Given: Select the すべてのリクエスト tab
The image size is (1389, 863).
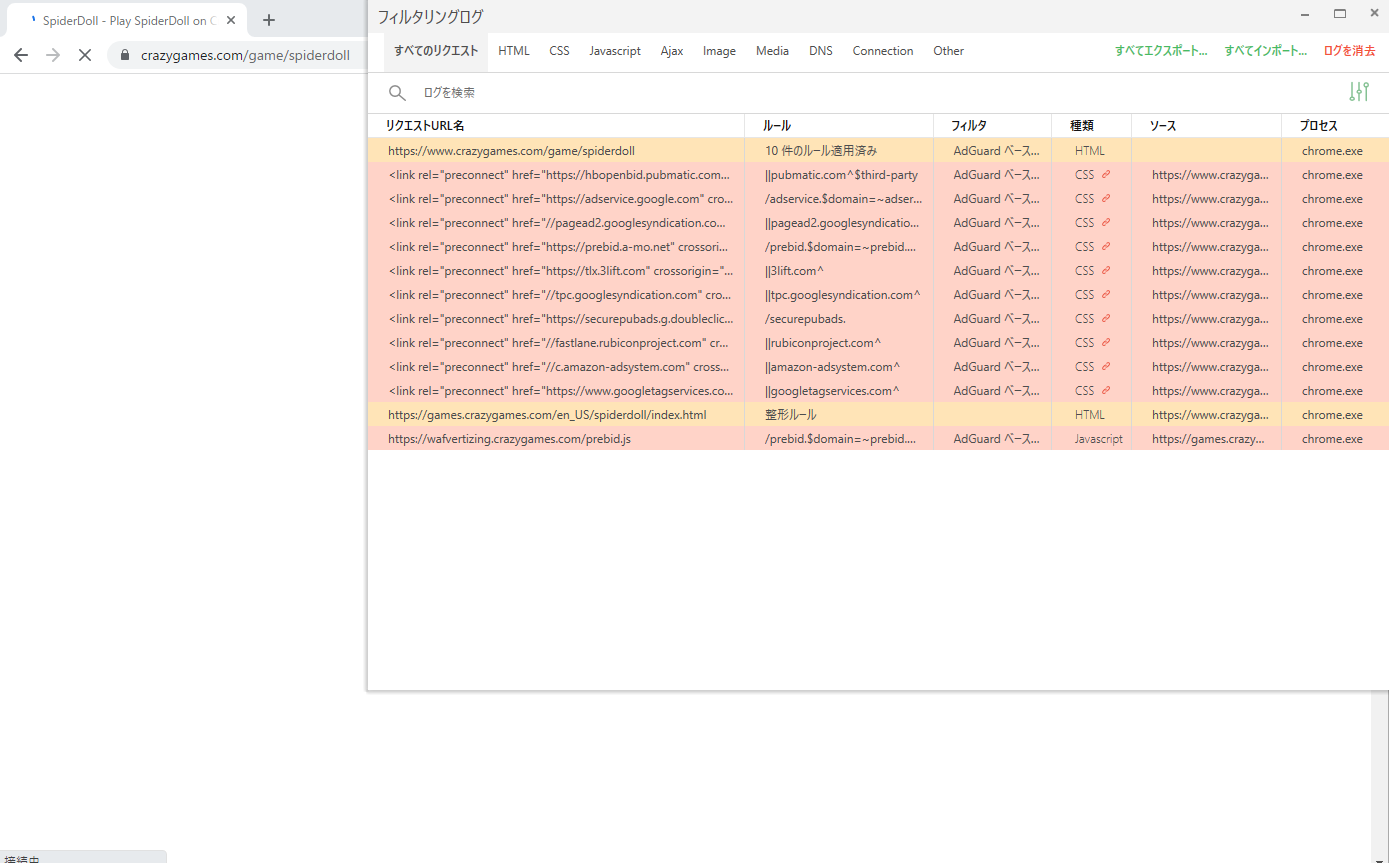Looking at the screenshot, I should [x=435, y=50].
